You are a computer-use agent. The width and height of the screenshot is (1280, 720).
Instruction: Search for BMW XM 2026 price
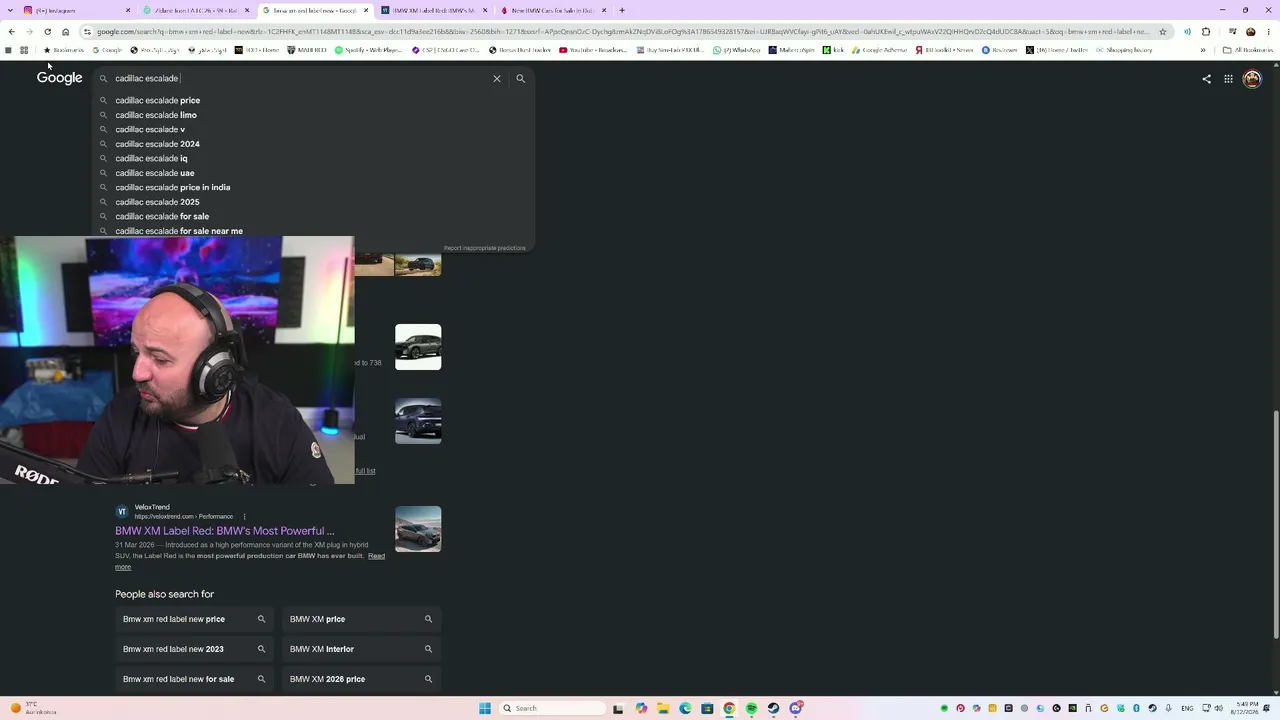[x=361, y=679]
